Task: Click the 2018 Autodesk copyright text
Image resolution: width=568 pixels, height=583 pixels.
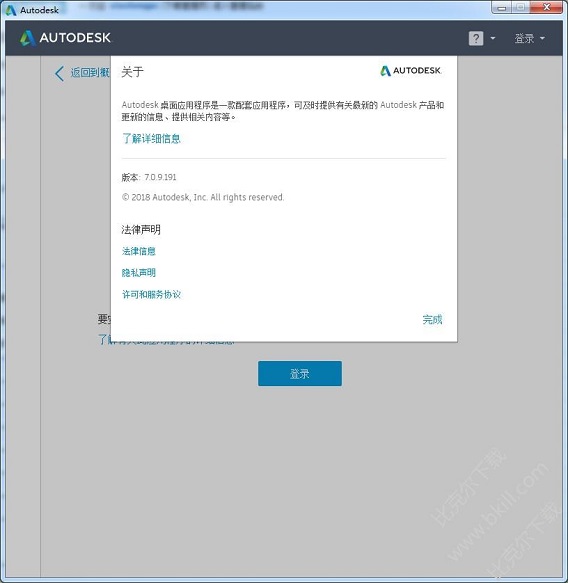Action: click(203, 197)
